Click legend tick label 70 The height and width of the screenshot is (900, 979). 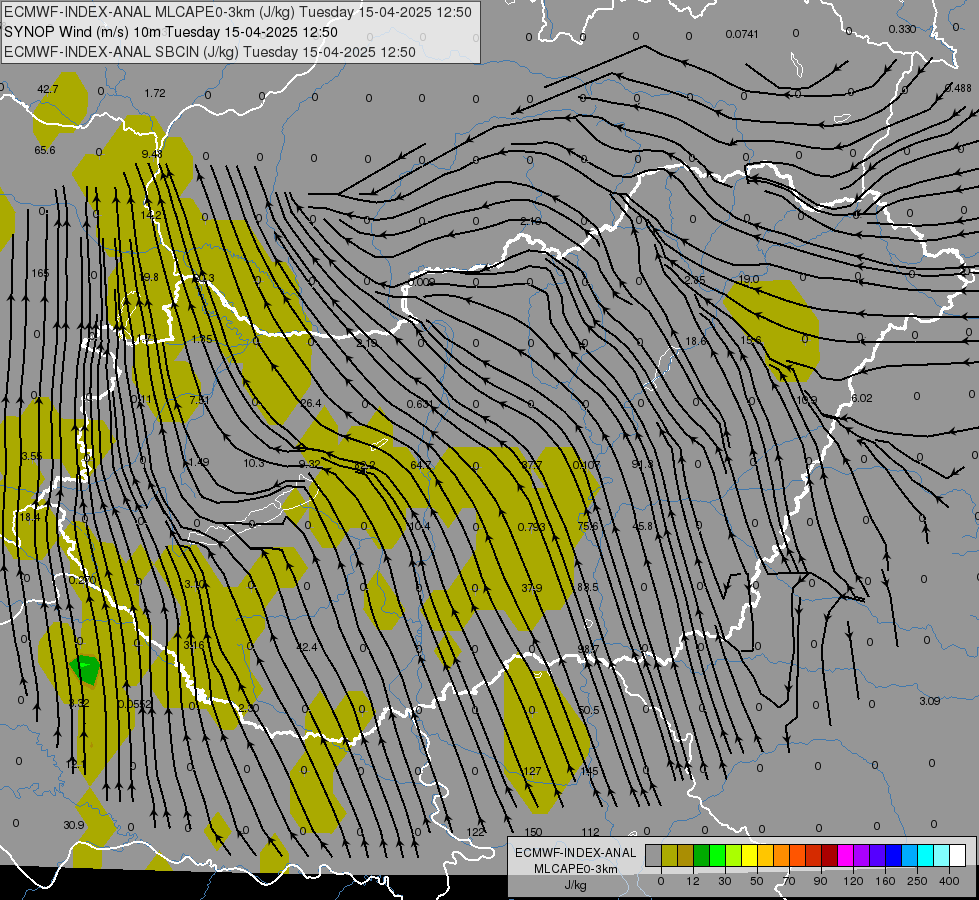tap(789, 881)
